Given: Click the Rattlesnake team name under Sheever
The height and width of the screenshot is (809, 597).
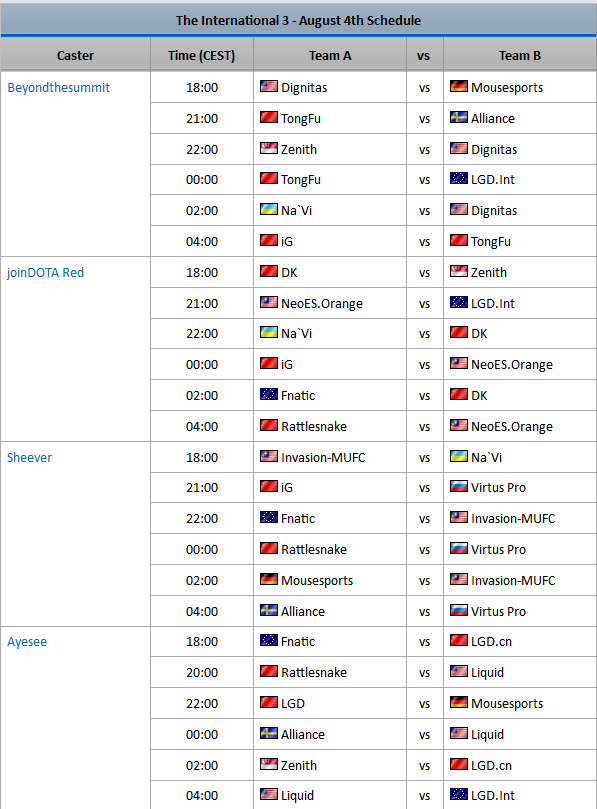Looking at the screenshot, I should pos(314,549).
